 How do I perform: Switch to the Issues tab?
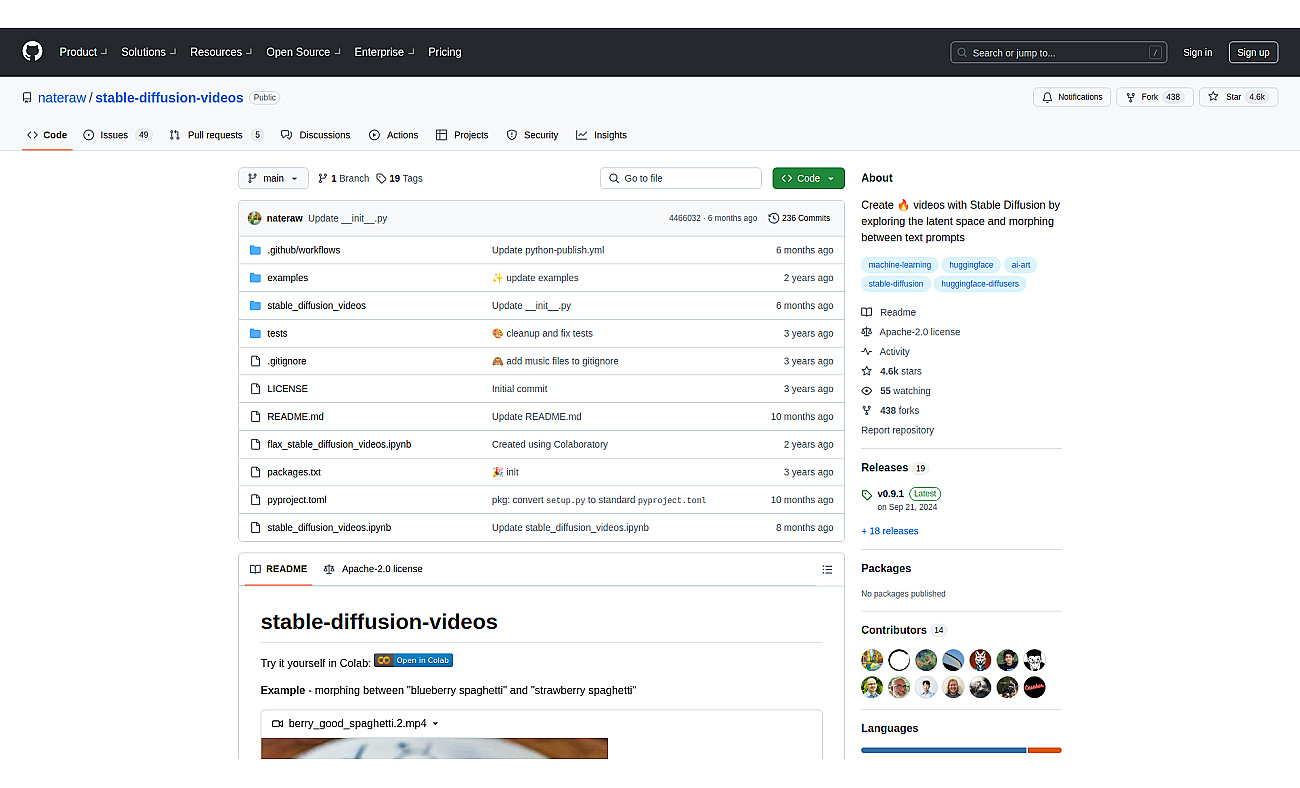point(117,135)
